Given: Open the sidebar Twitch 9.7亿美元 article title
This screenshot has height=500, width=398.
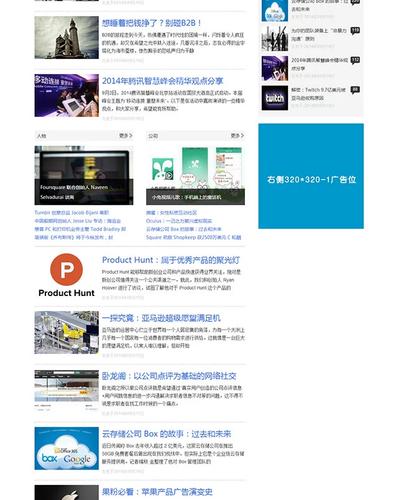Looking at the screenshot, I should pos(319,94).
